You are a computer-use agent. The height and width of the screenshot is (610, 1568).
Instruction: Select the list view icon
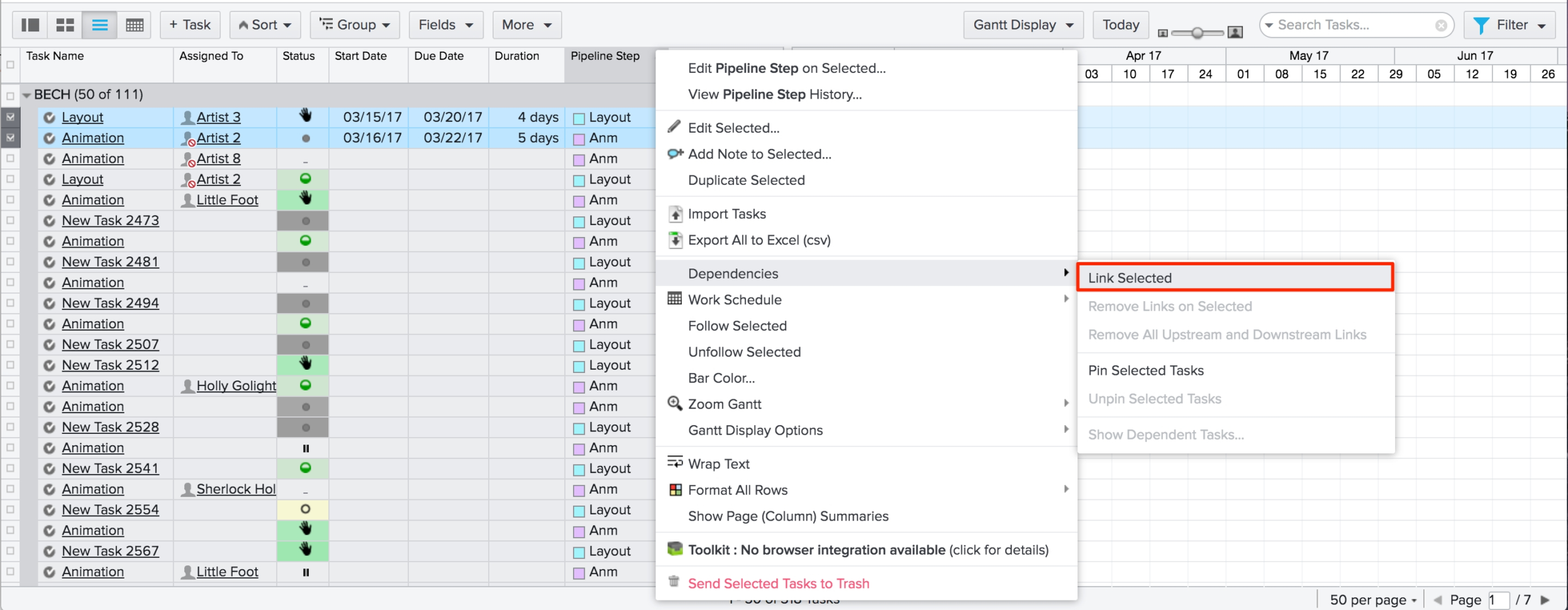pos(99,25)
